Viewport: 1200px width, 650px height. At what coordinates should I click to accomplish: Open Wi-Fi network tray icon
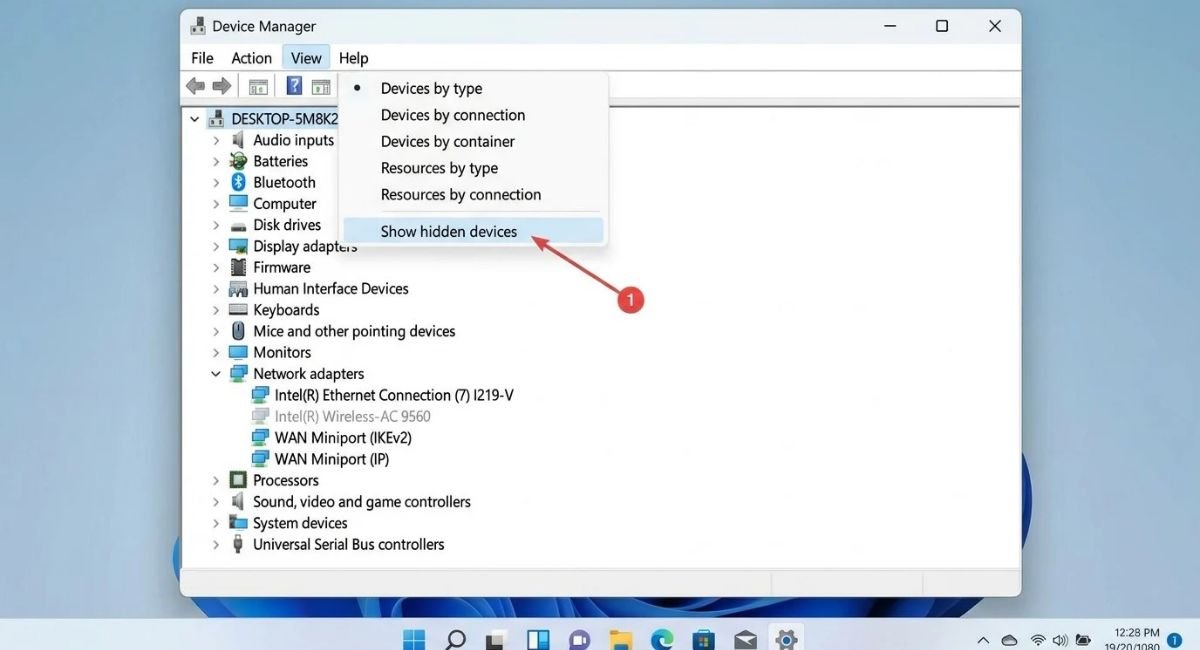[x=1038, y=639]
